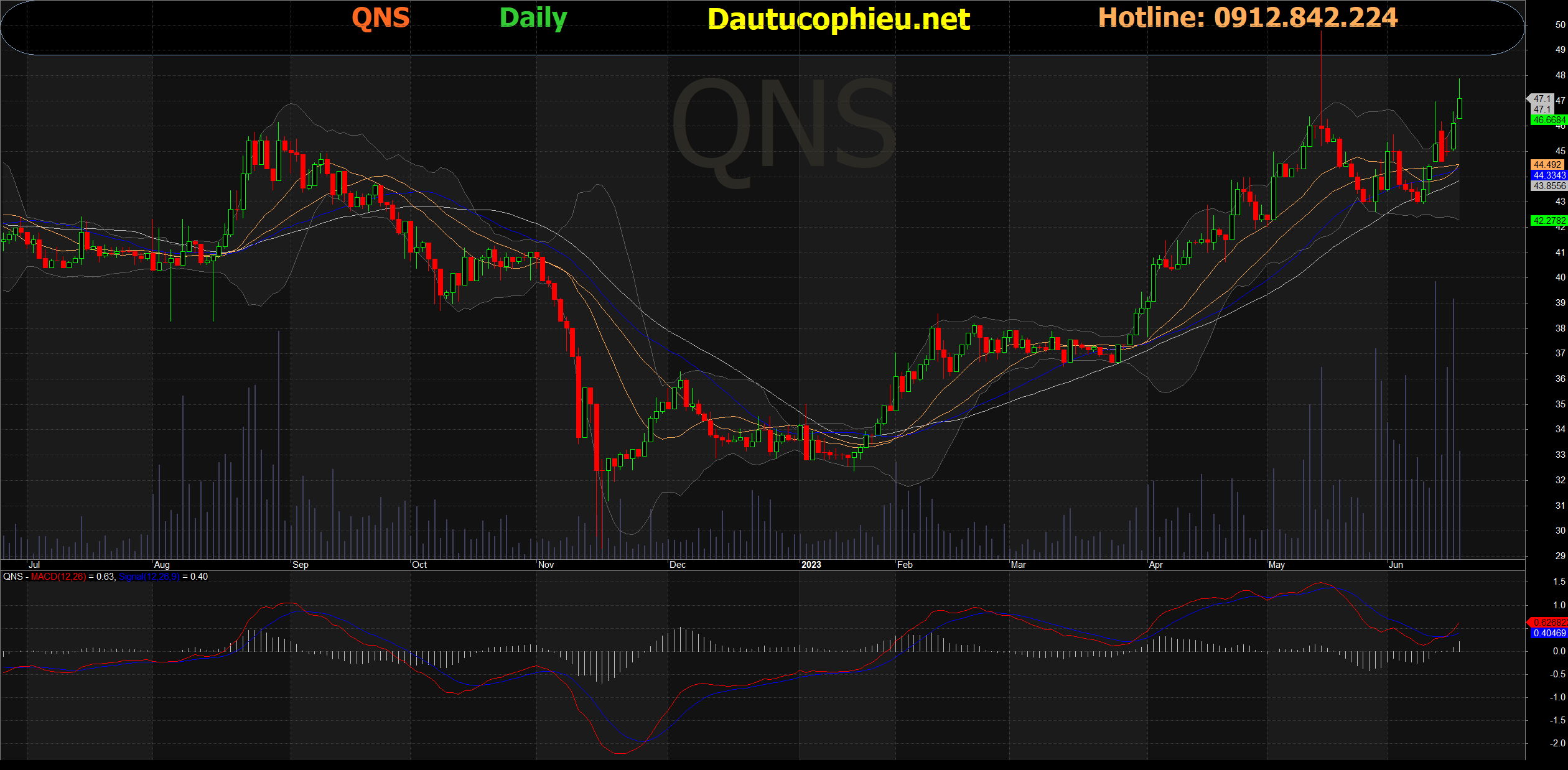This screenshot has height=770, width=1568.
Task: Click the Jun month label on time axis
Action: point(1396,565)
